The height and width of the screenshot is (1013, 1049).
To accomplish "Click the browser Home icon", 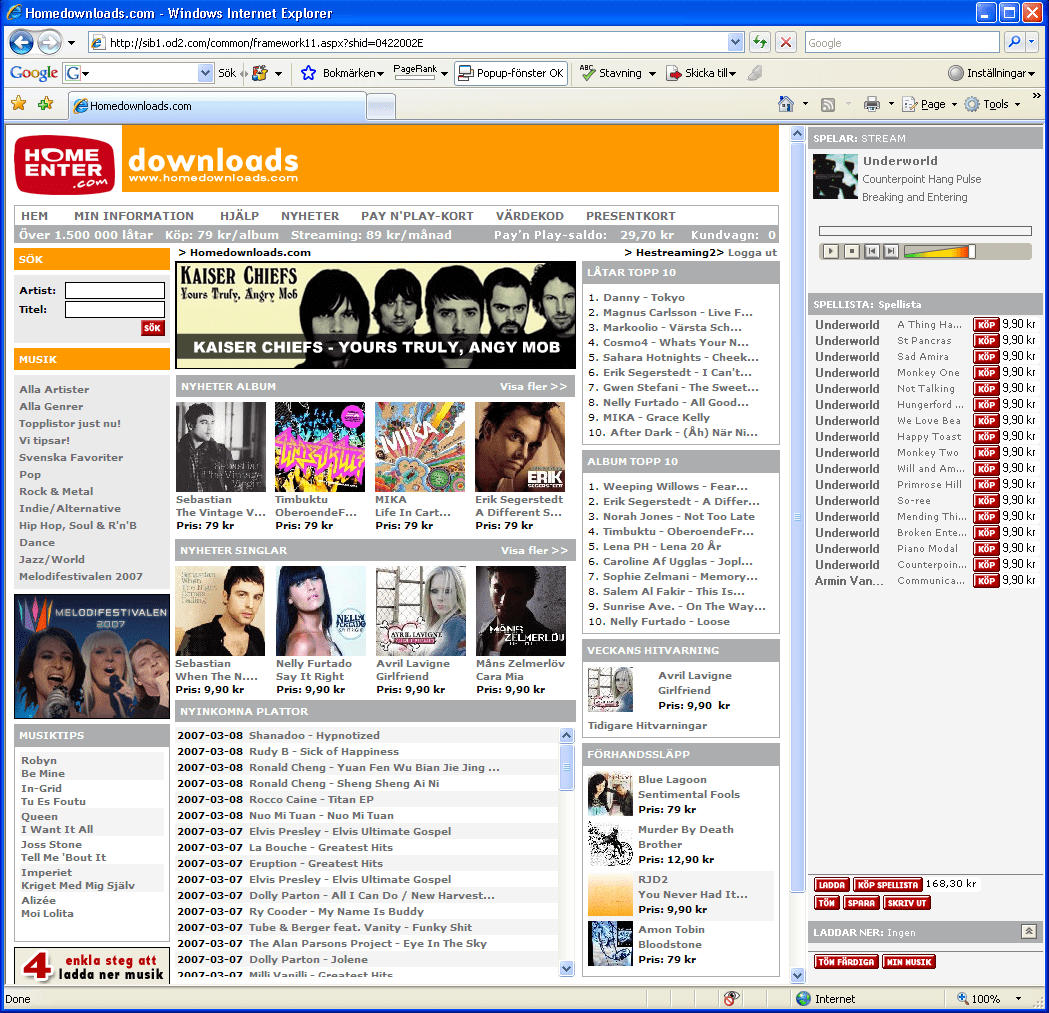I will [786, 104].
